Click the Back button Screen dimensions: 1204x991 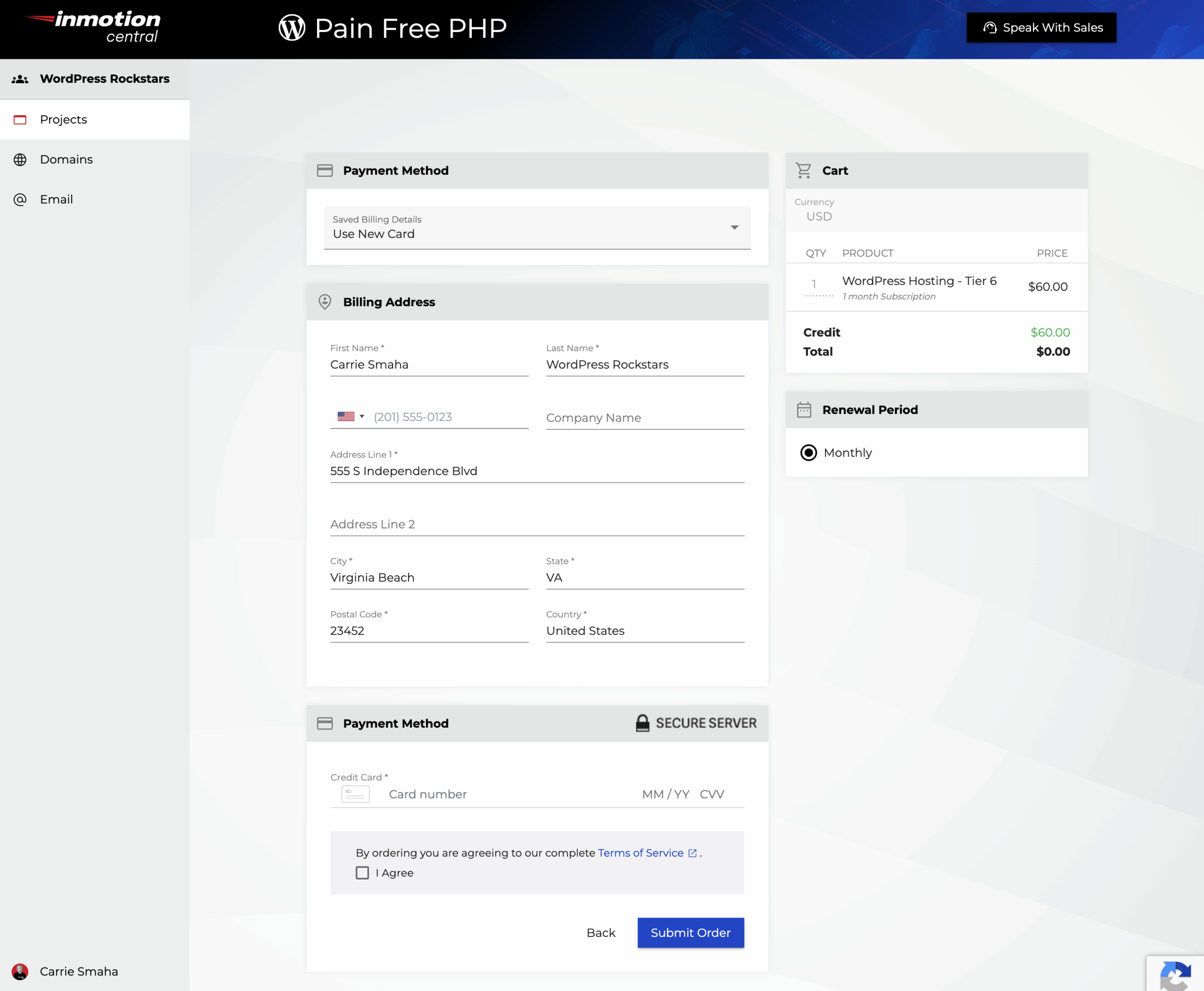(x=601, y=932)
